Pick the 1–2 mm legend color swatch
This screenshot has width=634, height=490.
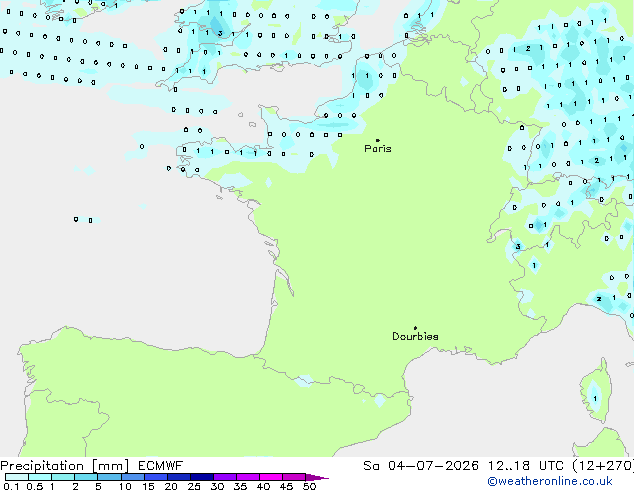pos(63,477)
